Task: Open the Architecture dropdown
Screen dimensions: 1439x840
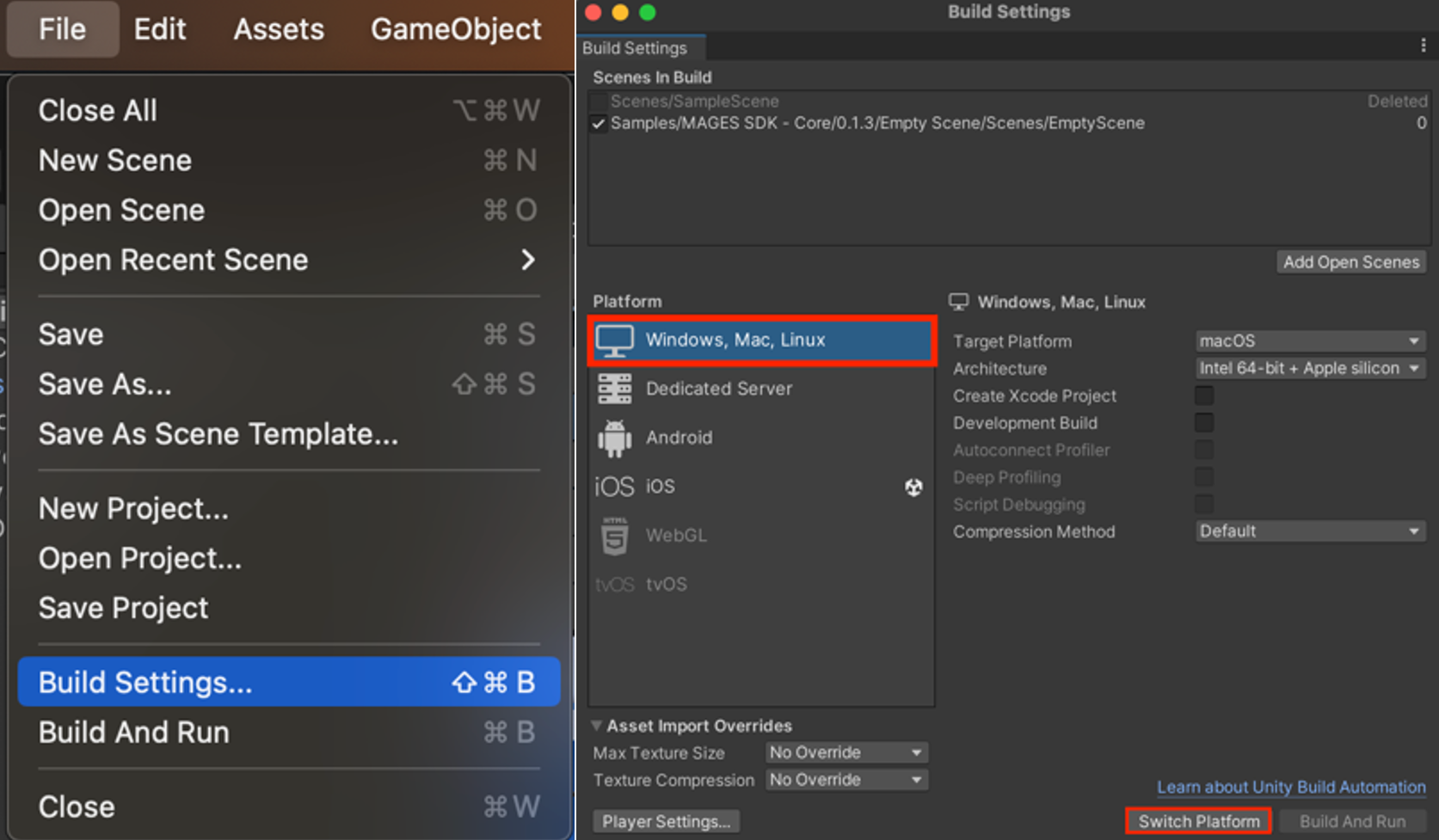Action: 1309,369
